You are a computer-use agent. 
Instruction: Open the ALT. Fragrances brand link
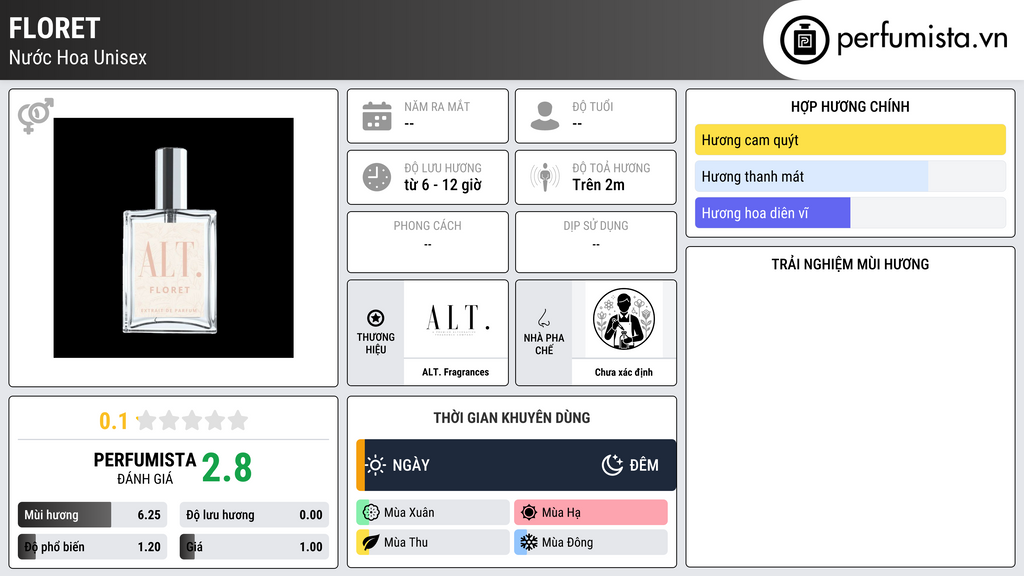(x=455, y=372)
